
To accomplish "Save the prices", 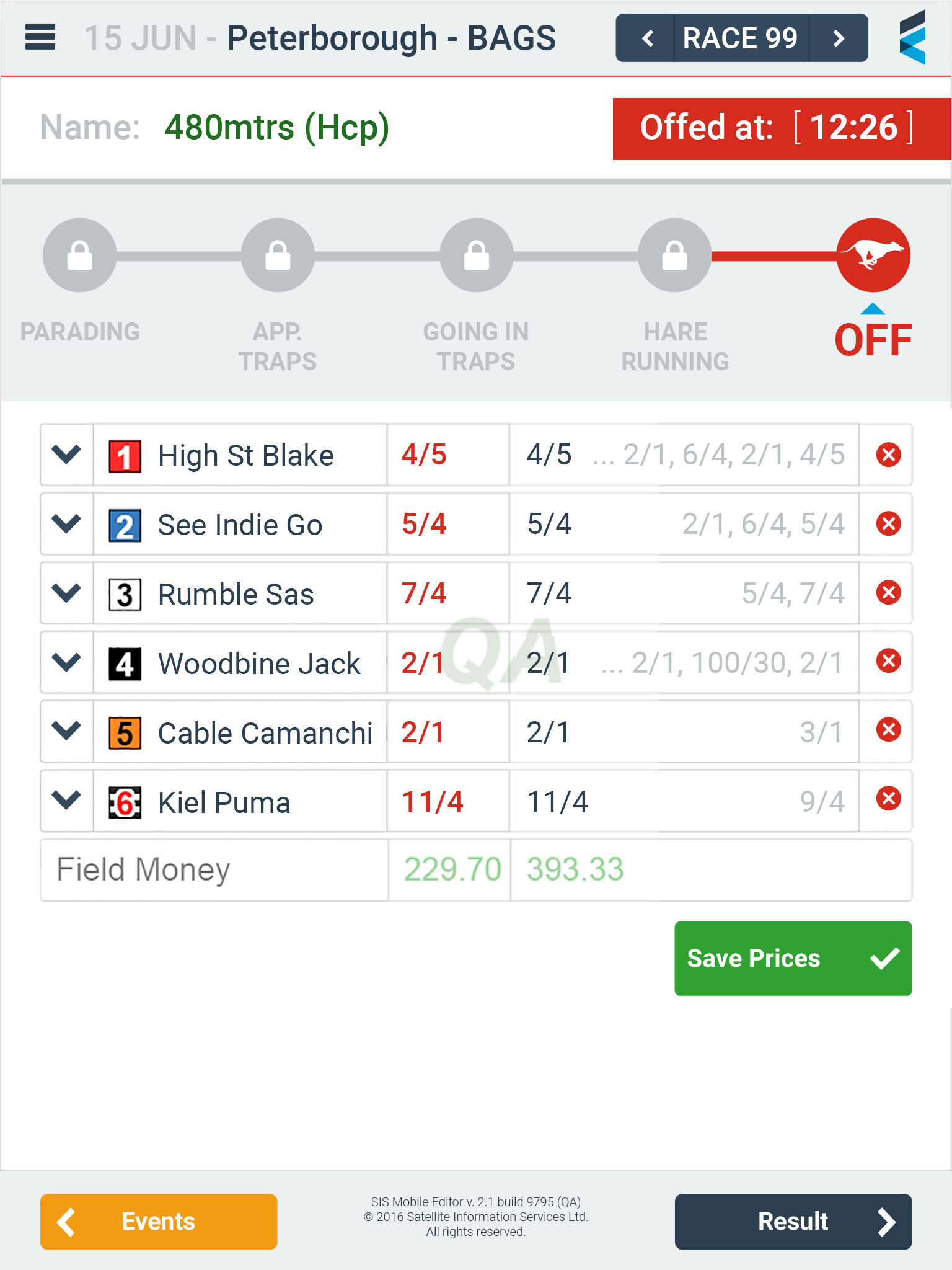I will point(793,958).
